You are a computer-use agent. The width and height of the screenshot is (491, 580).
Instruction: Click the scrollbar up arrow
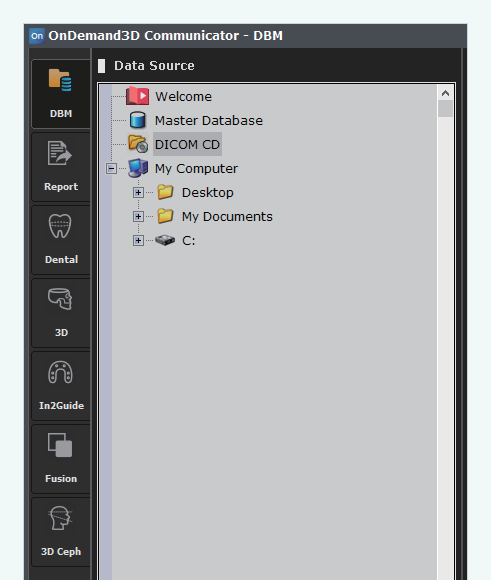pos(445,93)
